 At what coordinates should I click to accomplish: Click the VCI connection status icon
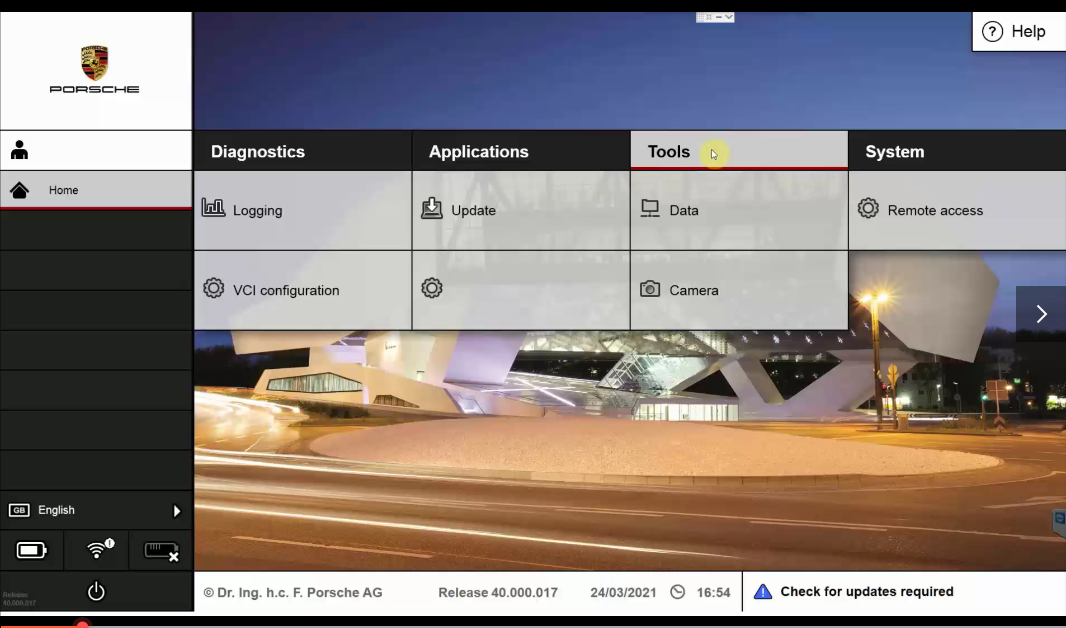point(161,551)
